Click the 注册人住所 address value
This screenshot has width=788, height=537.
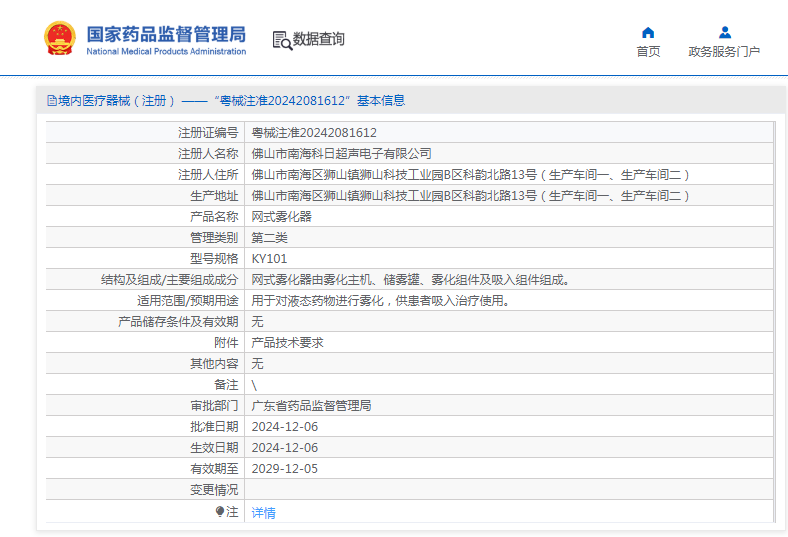pos(471,175)
